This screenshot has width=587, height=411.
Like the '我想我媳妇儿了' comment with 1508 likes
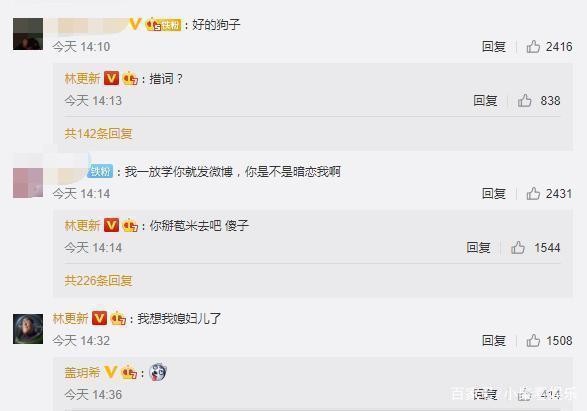click(533, 341)
